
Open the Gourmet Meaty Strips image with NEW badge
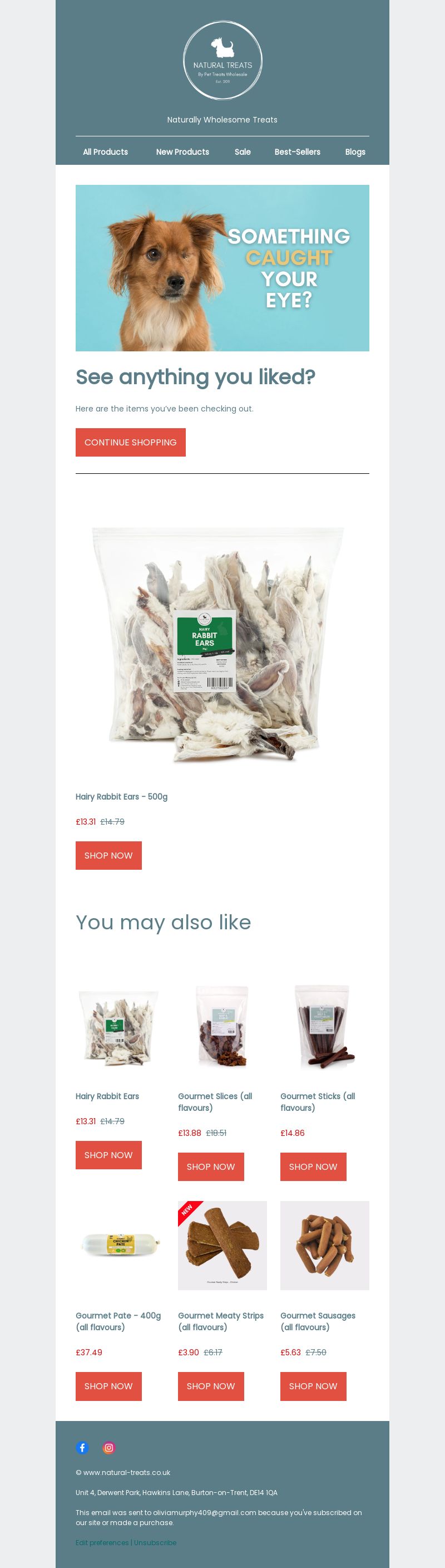click(x=222, y=1246)
